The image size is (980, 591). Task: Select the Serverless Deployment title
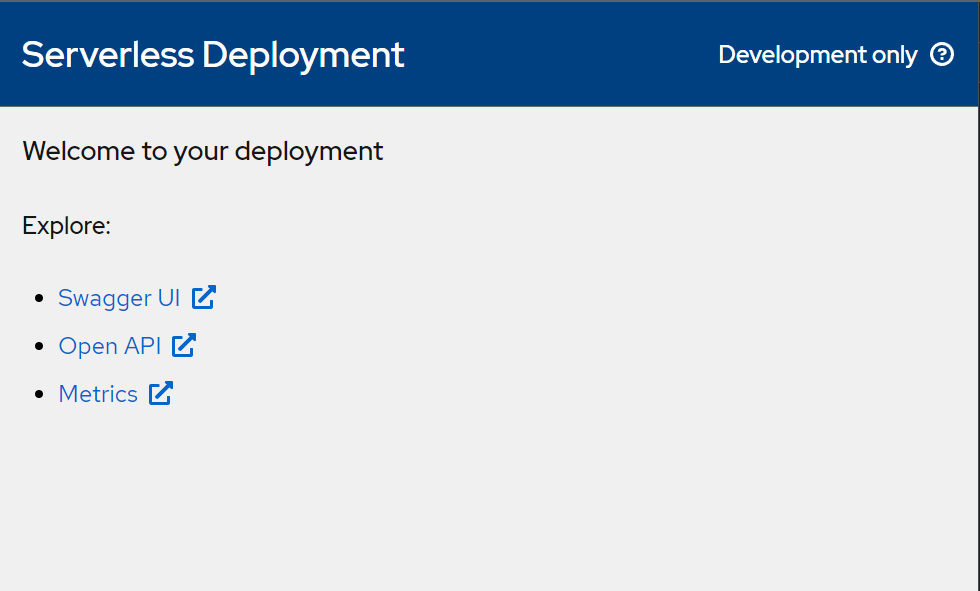[213, 56]
